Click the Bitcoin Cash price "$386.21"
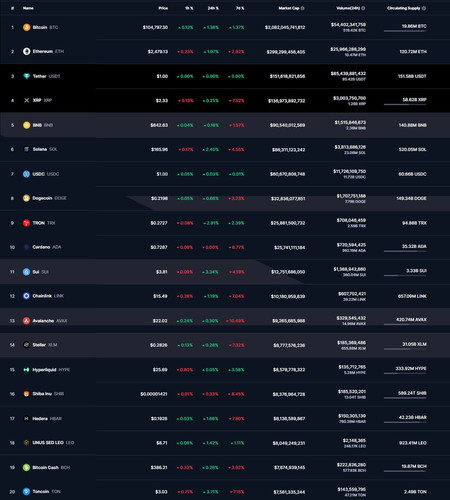 coord(159,467)
